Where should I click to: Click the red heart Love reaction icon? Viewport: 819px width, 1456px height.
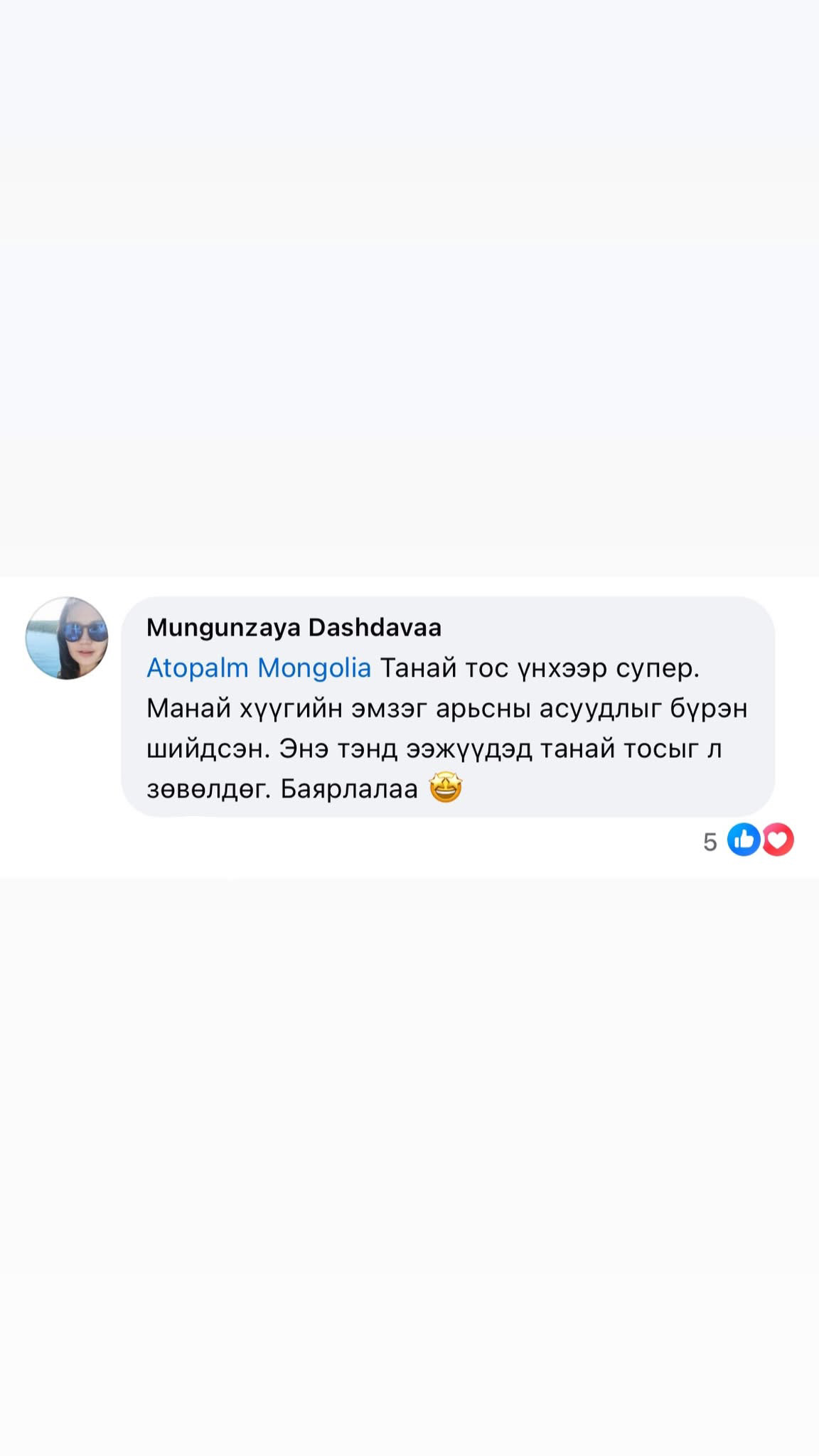(778, 840)
